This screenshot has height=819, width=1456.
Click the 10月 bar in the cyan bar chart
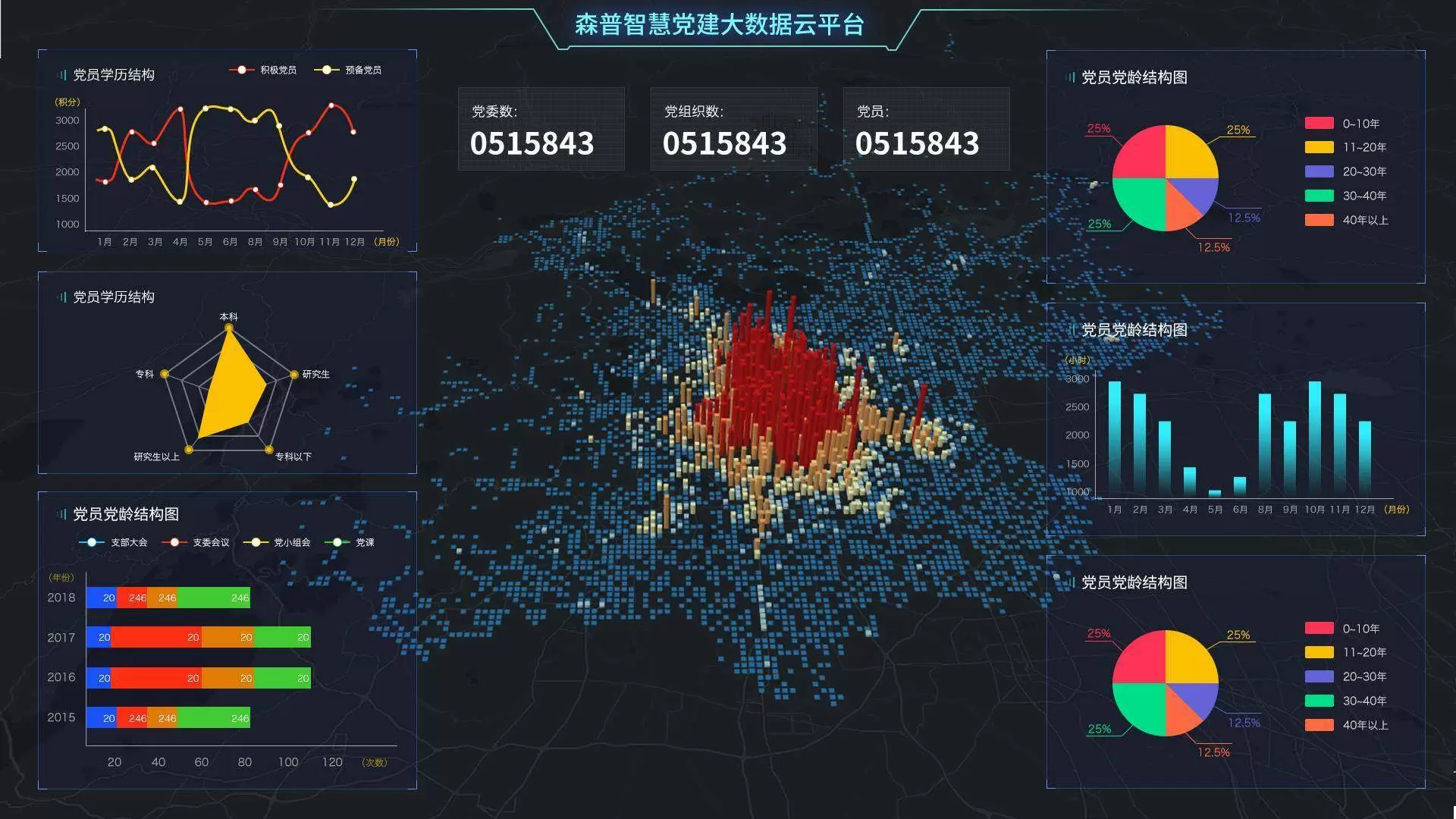(1314, 438)
